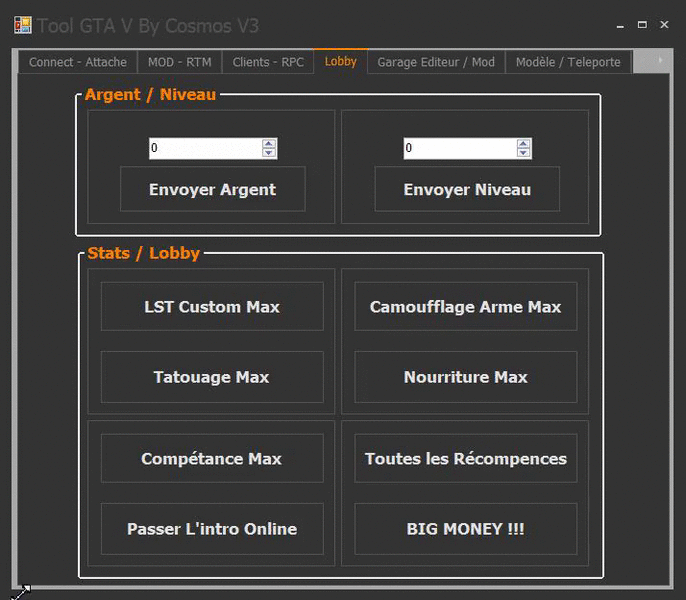Viewport: 686px width, 600px height.
Task: Hit the BIG MONEY !!! button
Action: [466, 529]
